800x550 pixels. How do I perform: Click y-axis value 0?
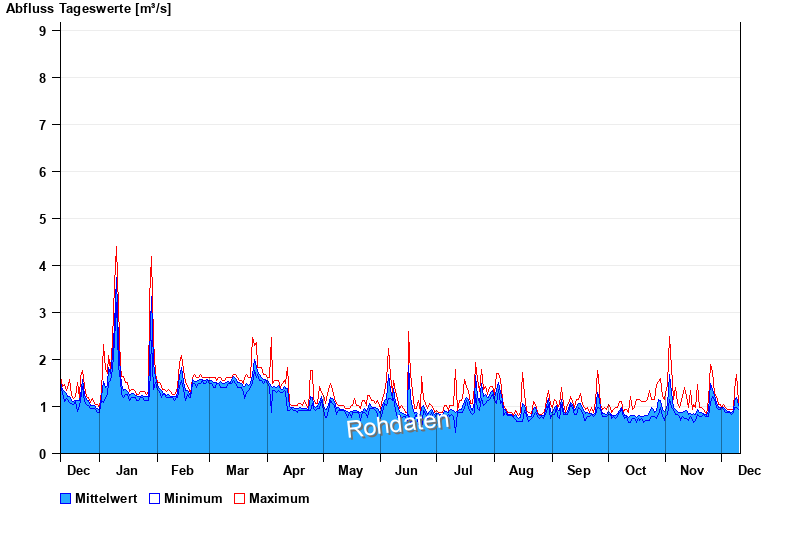tap(42, 454)
